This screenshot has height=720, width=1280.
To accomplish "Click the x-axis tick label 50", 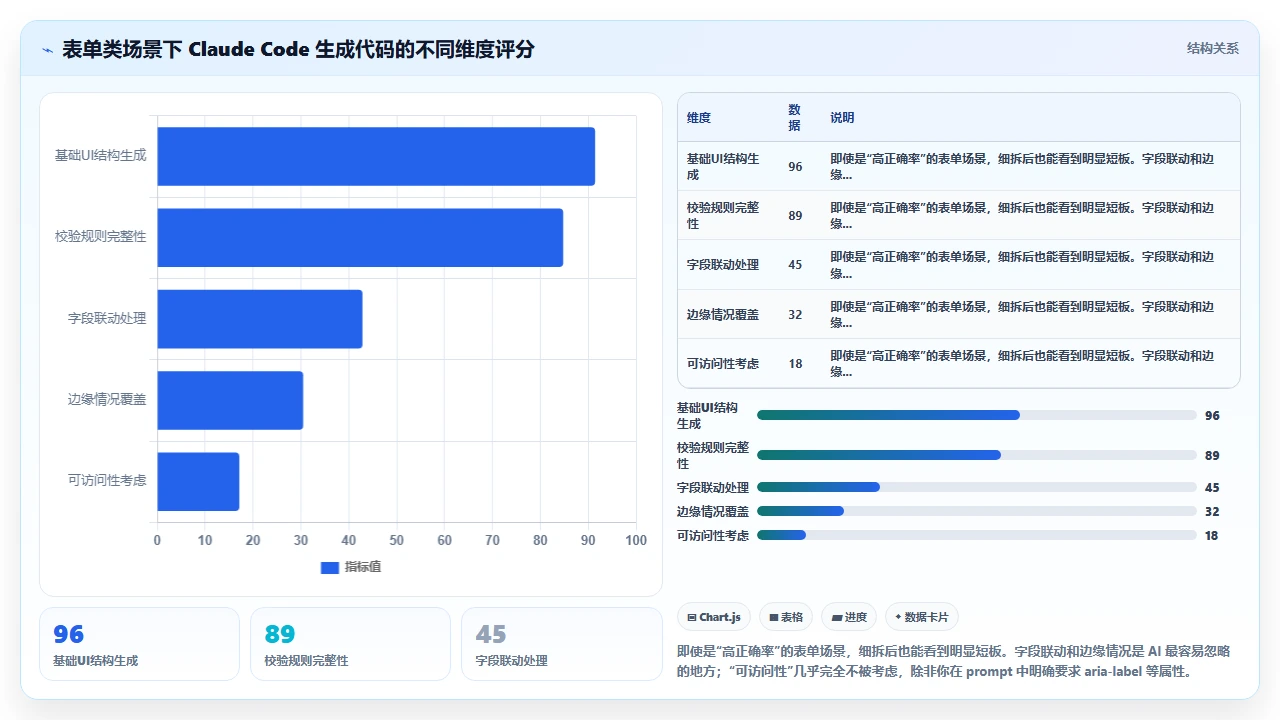I will click(397, 540).
